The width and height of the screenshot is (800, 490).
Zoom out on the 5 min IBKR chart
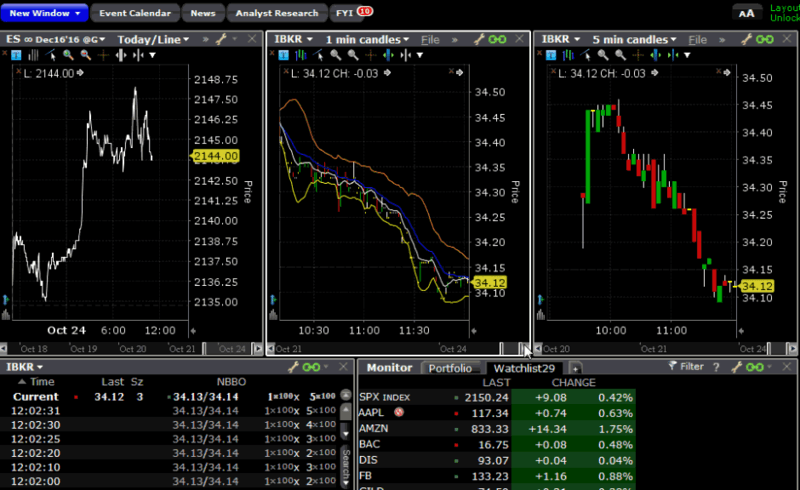click(620, 55)
